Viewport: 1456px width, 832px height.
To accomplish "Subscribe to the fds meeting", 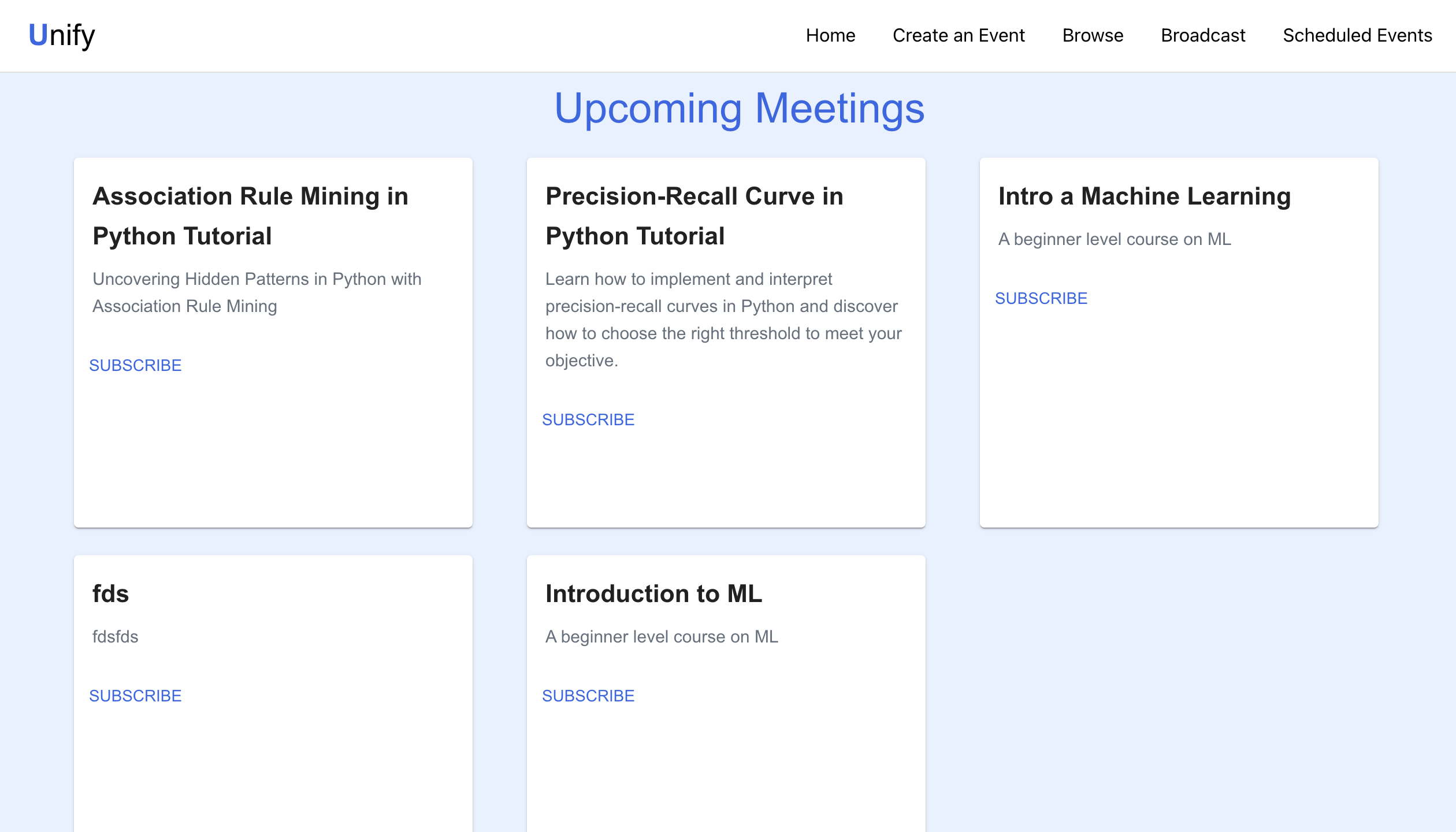I will (x=135, y=696).
